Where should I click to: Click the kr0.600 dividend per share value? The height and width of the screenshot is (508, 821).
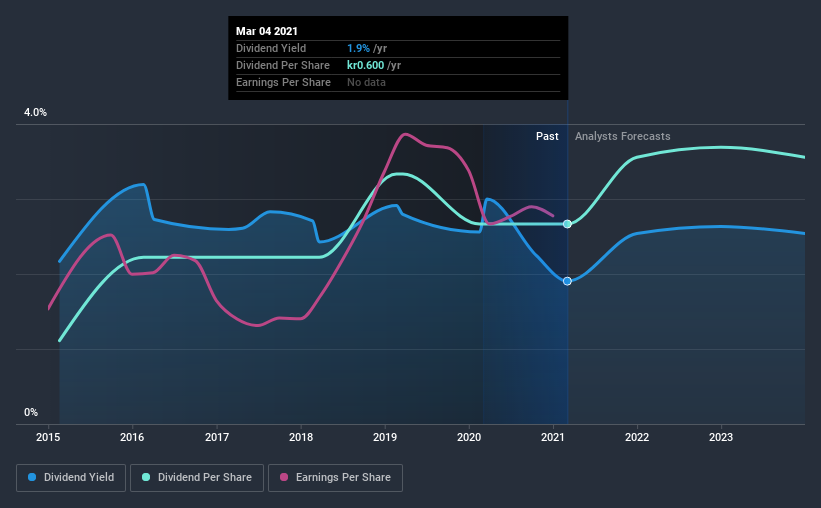(365, 65)
